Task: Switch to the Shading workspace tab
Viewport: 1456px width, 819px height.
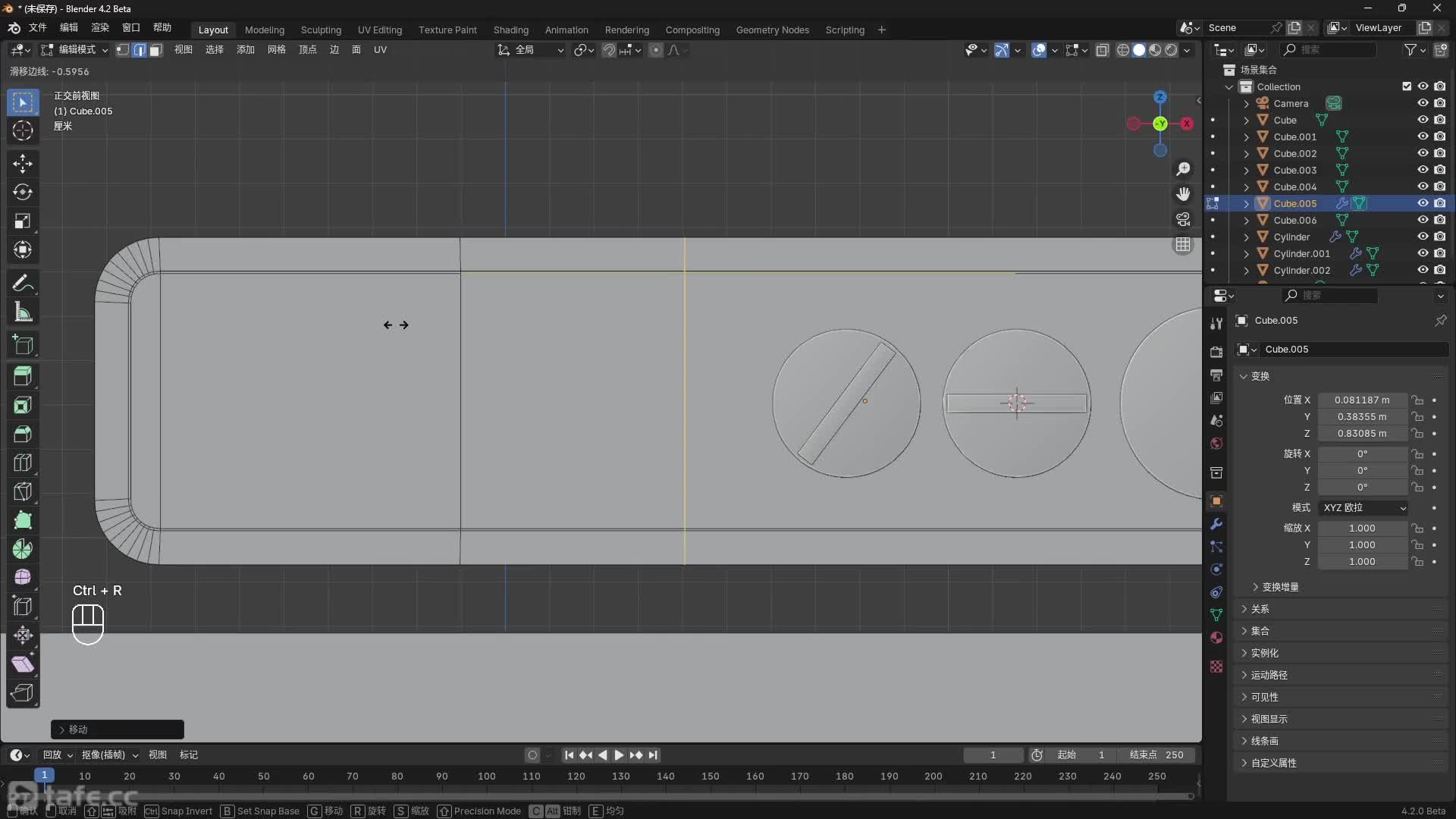Action: 510,30
